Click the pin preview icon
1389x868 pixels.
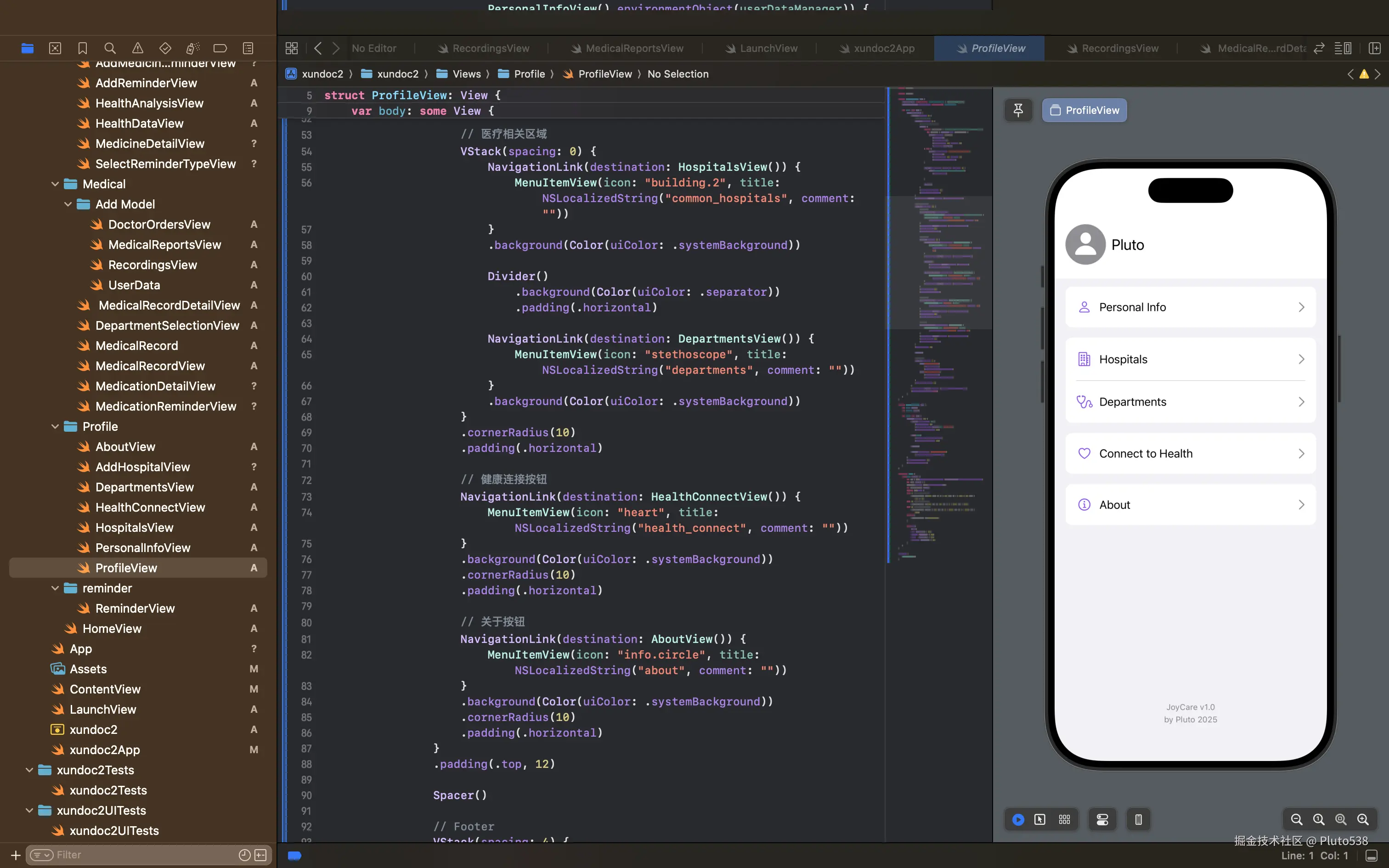pos(1018,110)
